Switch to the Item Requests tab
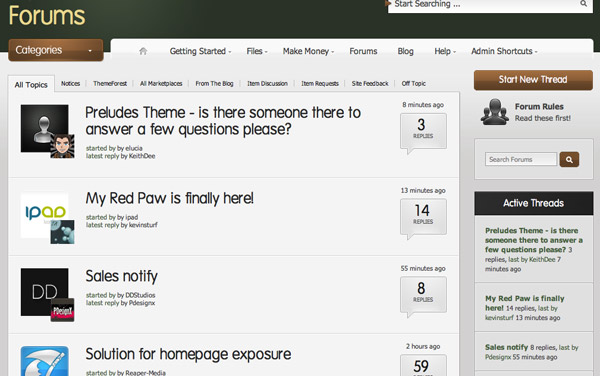The width and height of the screenshot is (600, 376). coord(320,83)
